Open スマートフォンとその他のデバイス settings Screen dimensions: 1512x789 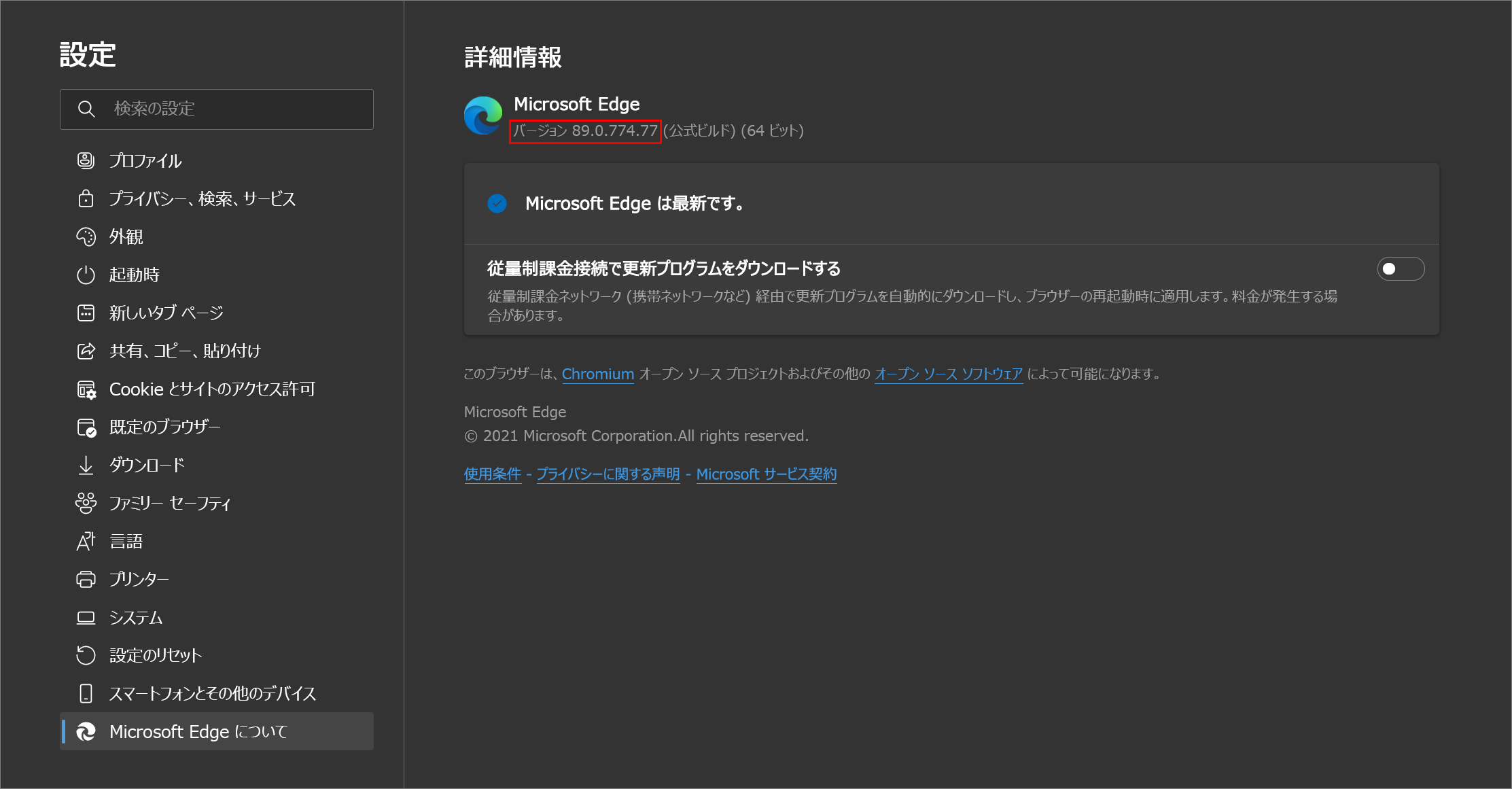pos(217,693)
